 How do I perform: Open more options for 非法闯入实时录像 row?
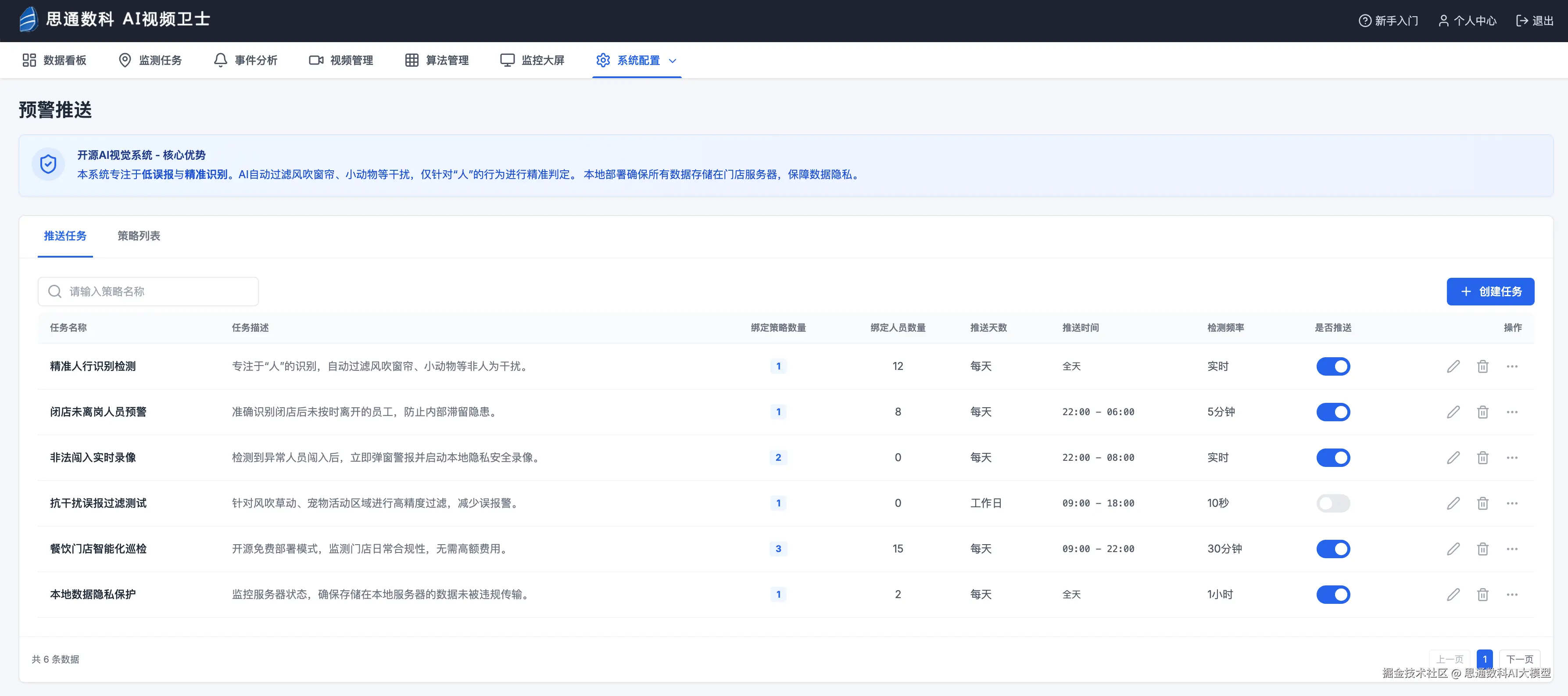tap(1512, 457)
